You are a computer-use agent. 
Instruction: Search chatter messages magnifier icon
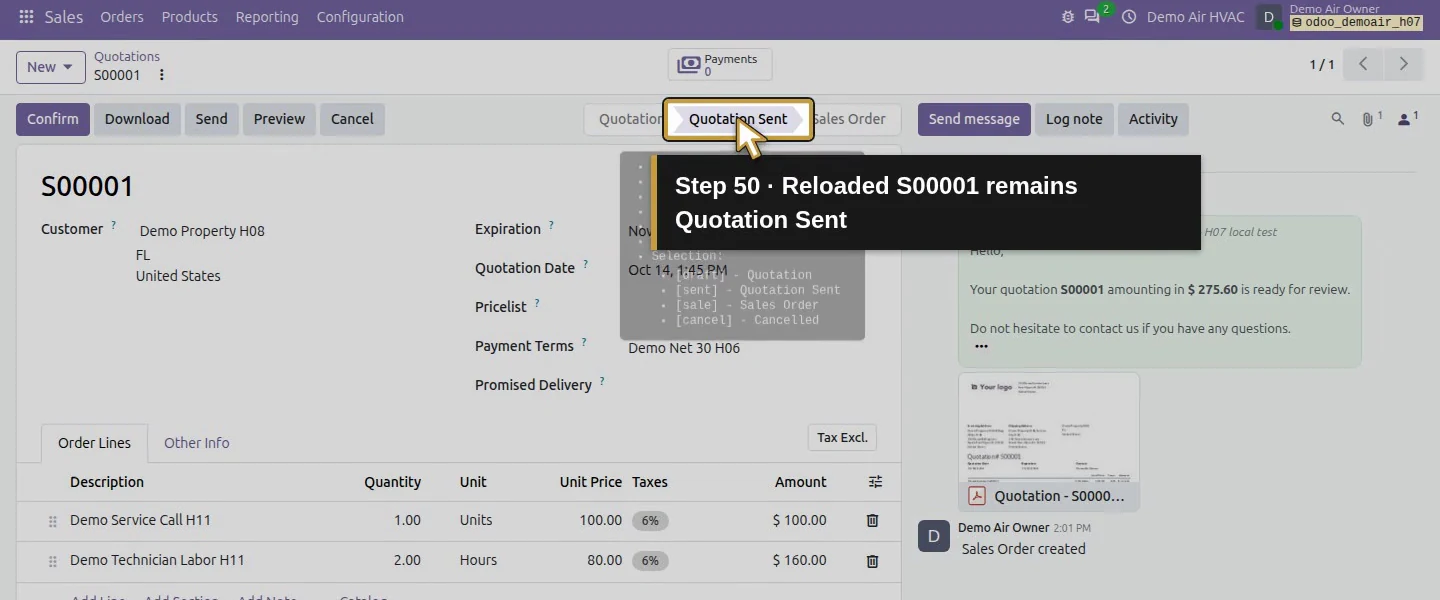point(1337,119)
